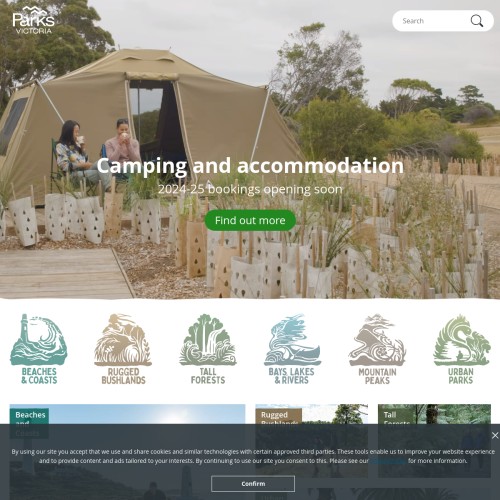Click the 2024-25 bookings opening soon text
This screenshot has height=500, width=500.
(250, 189)
